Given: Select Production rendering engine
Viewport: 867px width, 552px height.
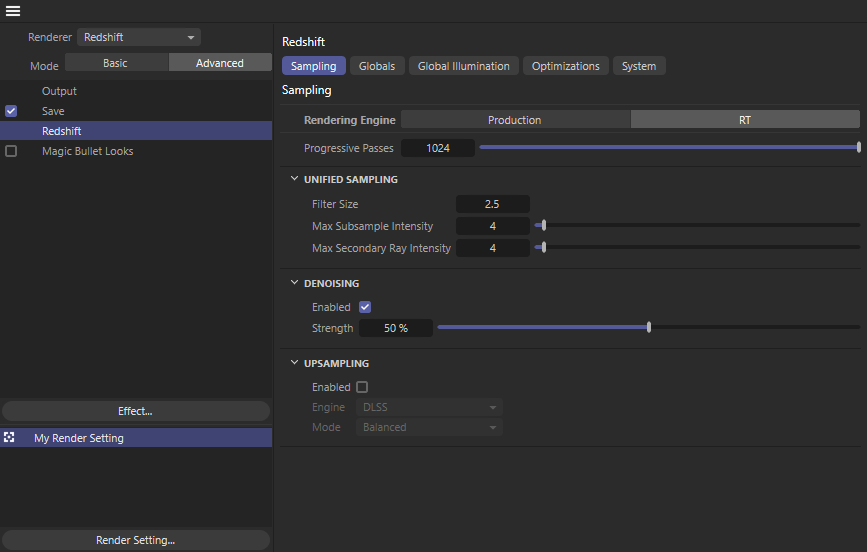Looking at the screenshot, I should point(515,120).
